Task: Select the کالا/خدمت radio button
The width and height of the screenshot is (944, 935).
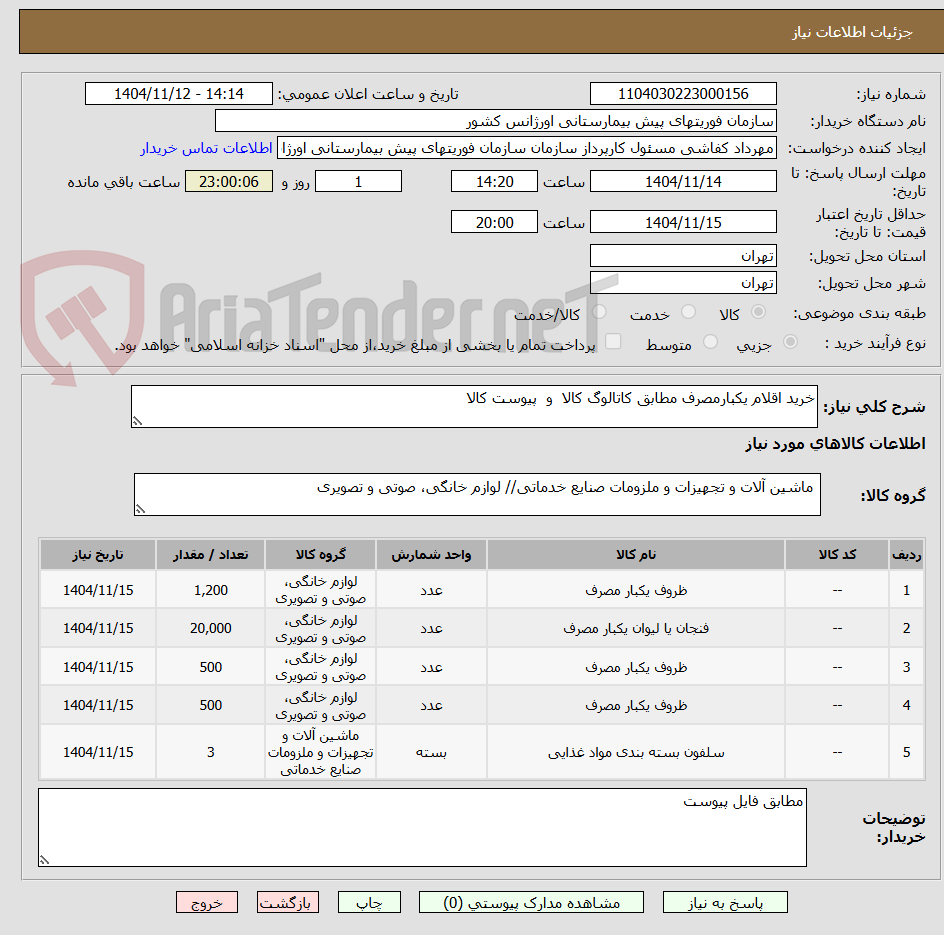Action: tap(599, 312)
